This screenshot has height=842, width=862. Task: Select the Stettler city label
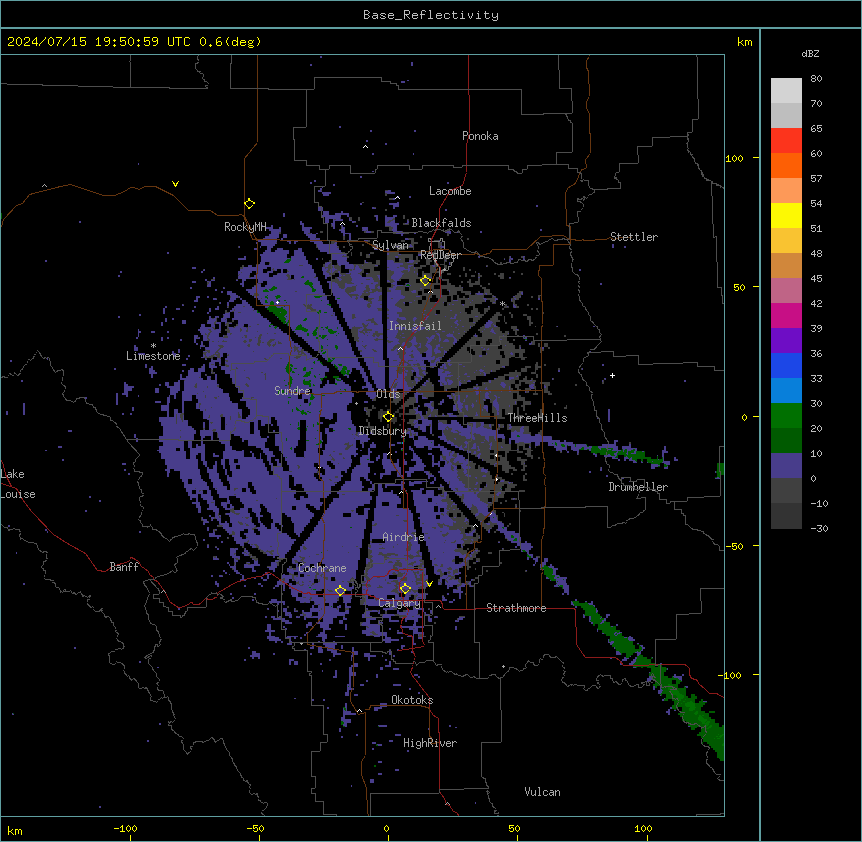point(634,237)
